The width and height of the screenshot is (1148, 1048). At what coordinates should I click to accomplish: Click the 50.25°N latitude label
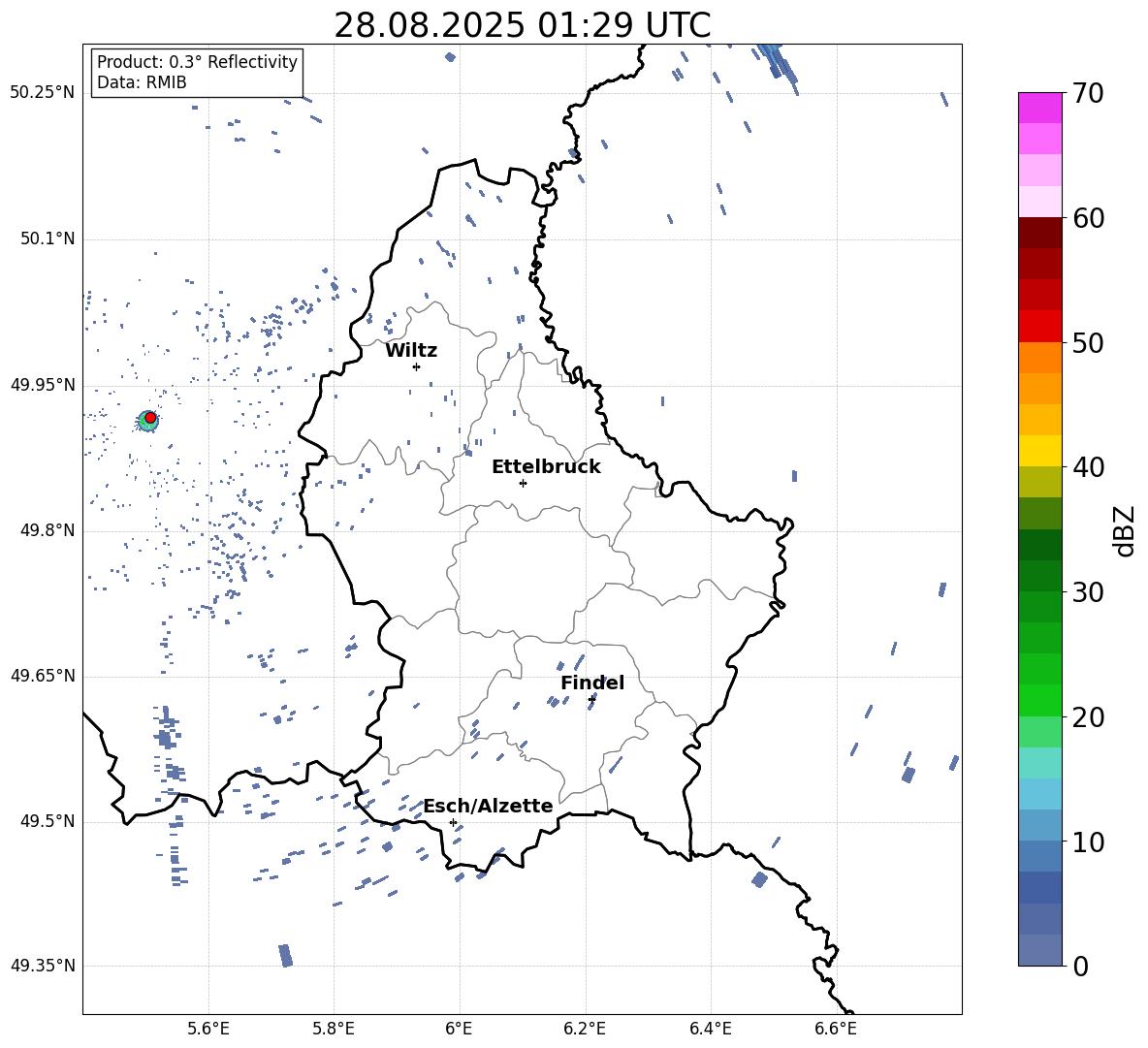[x=43, y=93]
